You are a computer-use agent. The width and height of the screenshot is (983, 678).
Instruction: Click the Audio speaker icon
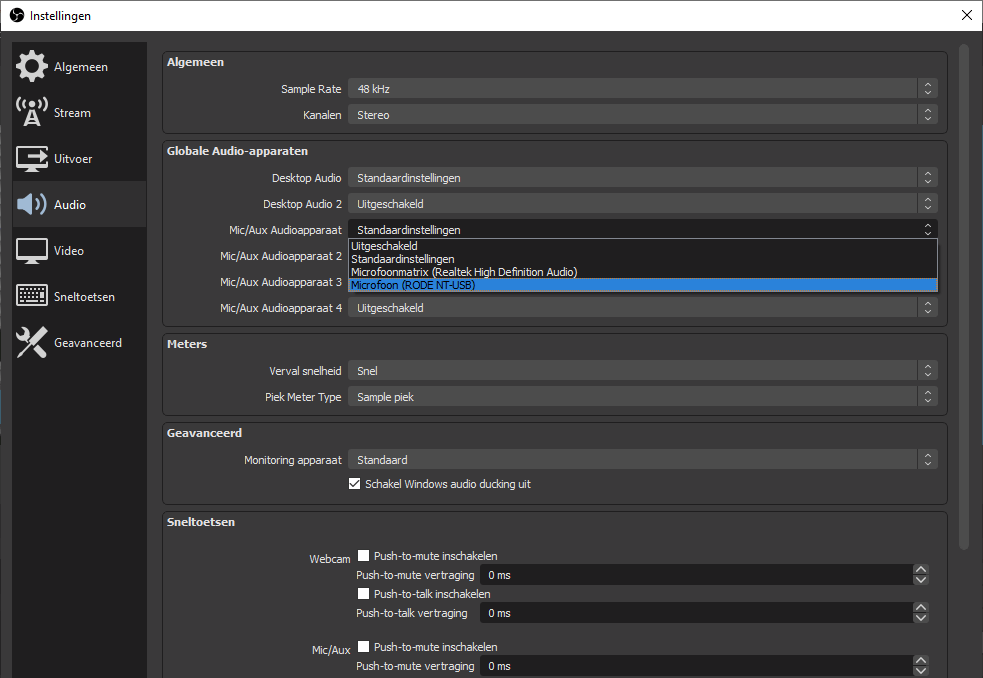pos(31,204)
